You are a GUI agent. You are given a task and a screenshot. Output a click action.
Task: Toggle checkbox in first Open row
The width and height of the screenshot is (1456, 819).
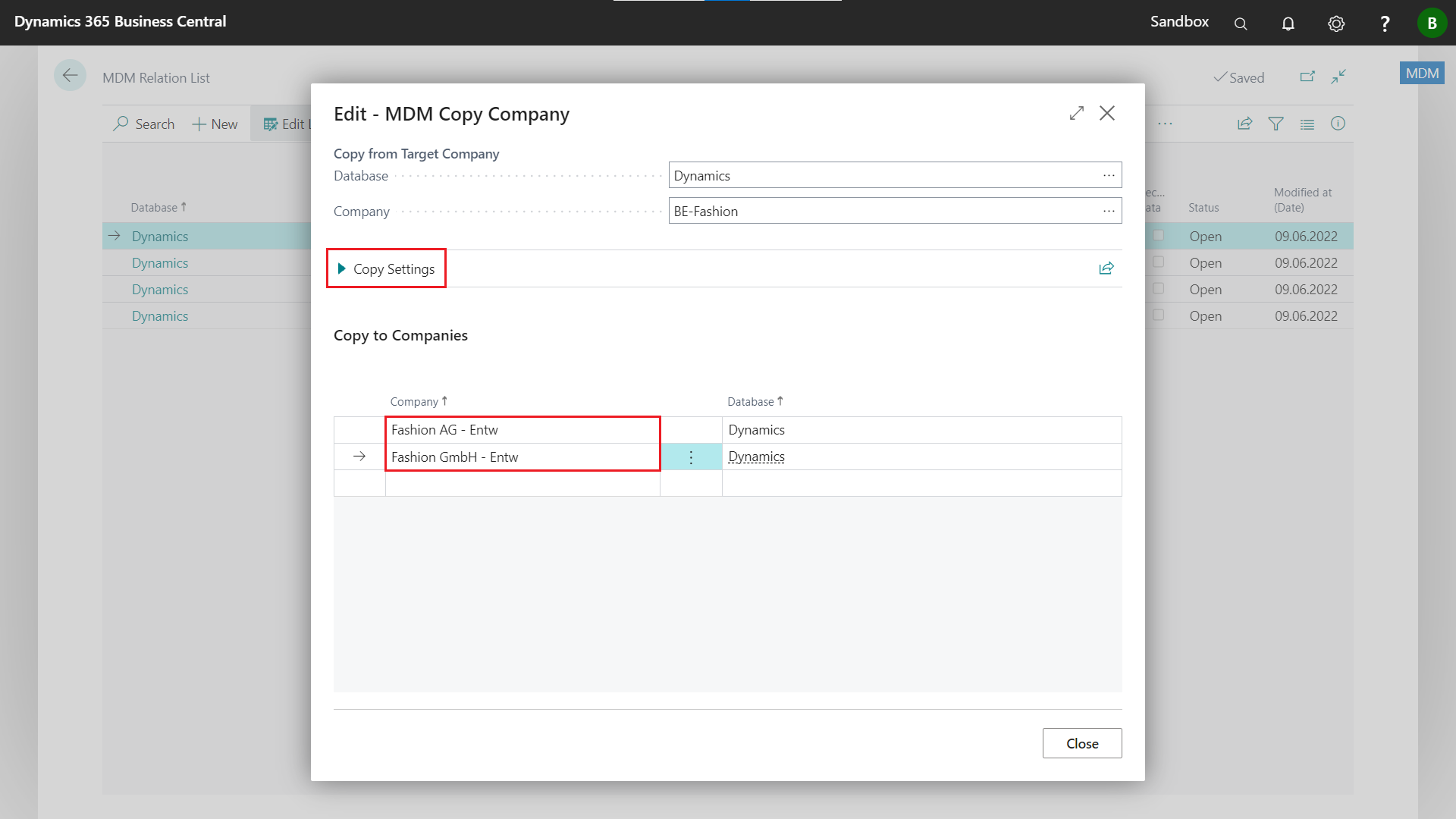(1158, 235)
